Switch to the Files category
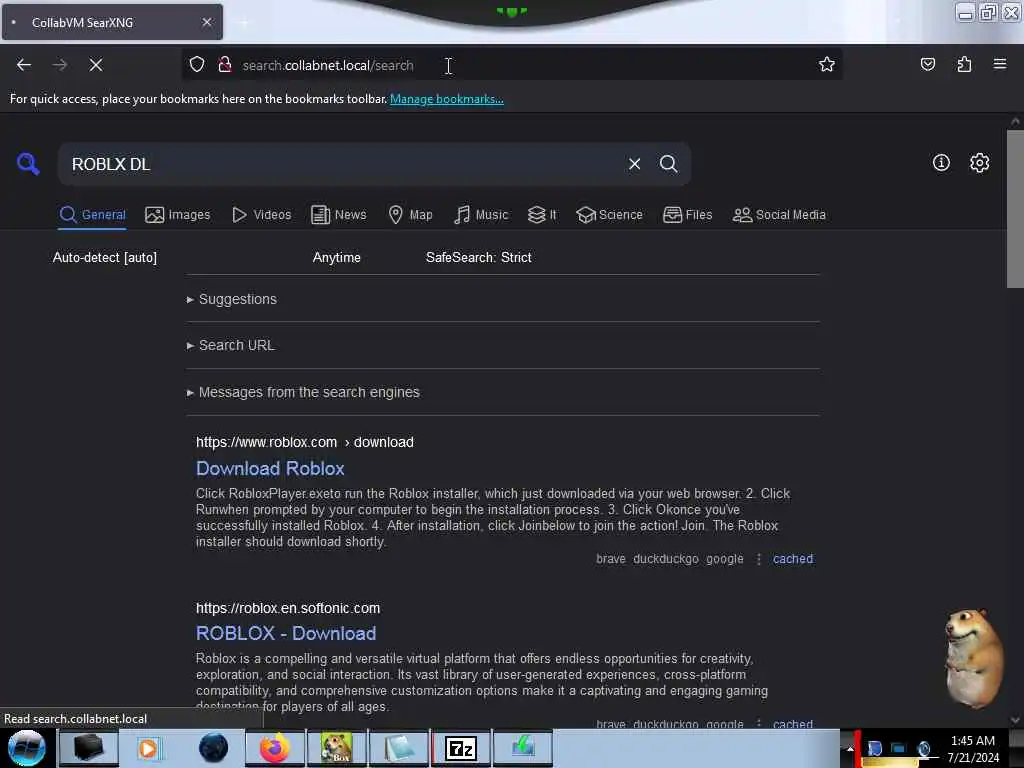This screenshot has width=1024, height=768. click(688, 215)
